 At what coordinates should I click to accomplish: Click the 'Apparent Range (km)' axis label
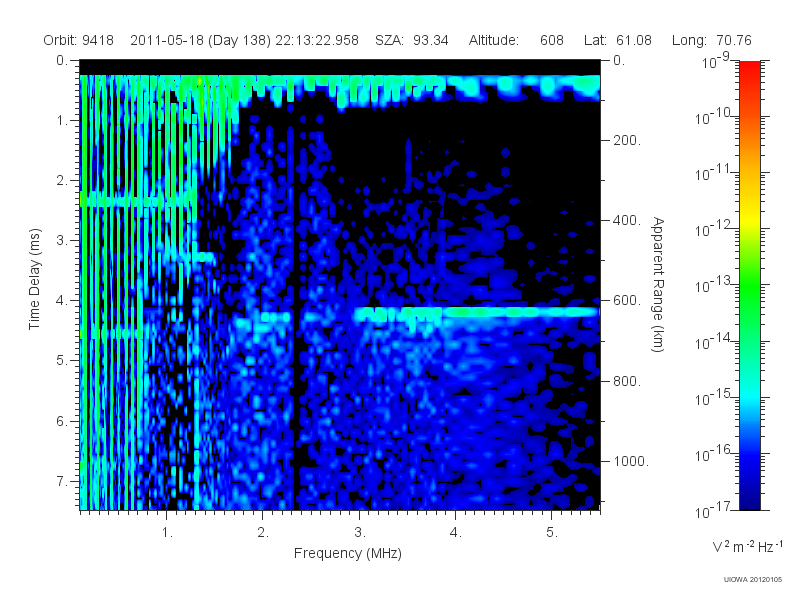coord(658,284)
